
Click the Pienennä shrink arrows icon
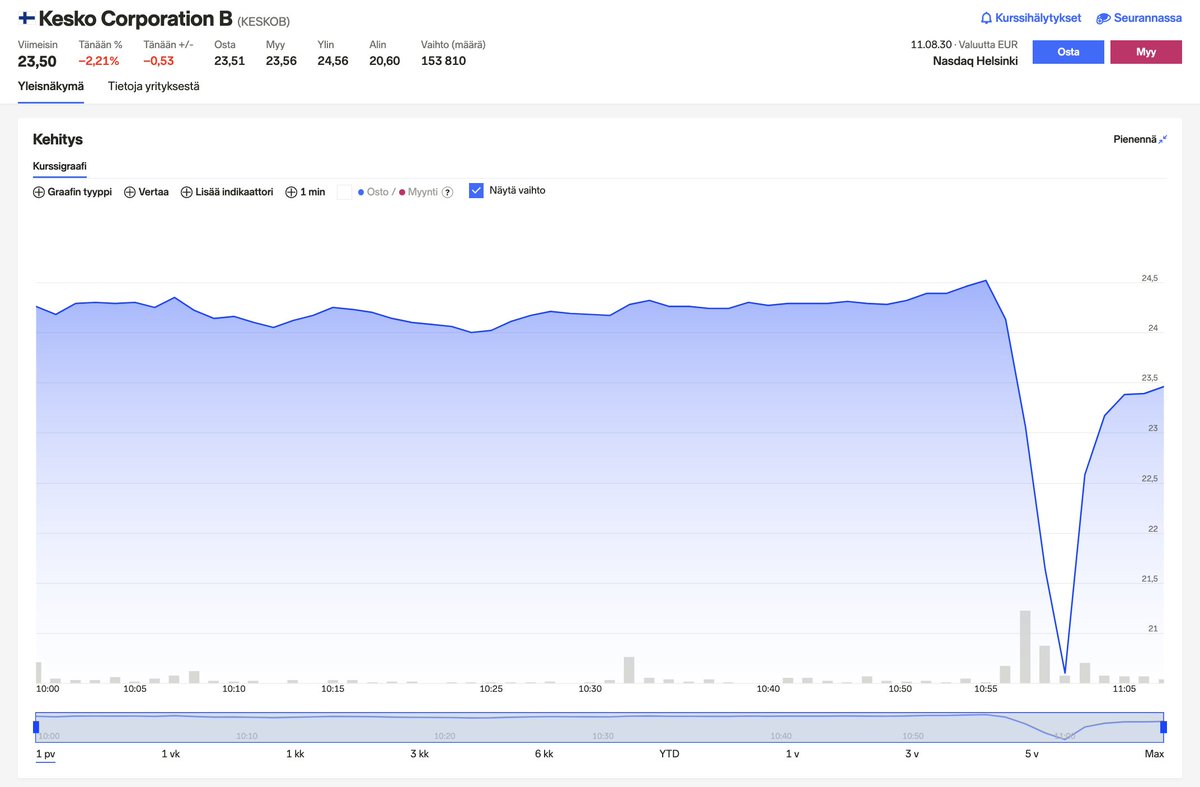pyautogui.click(x=1163, y=139)
